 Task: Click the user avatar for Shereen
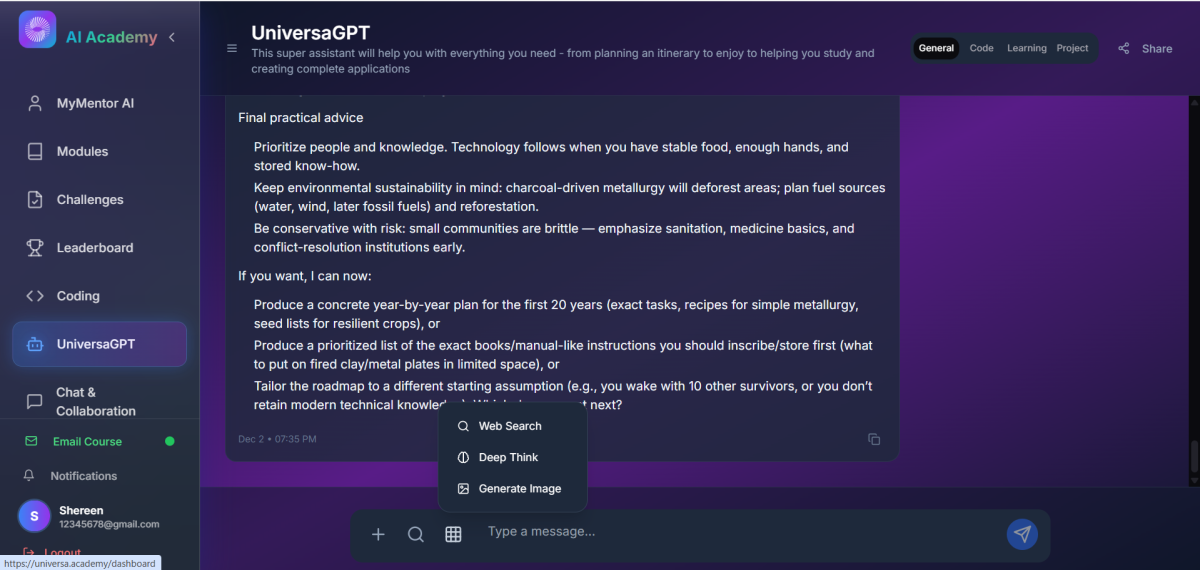pyautogui.click(x=34, y=516)
